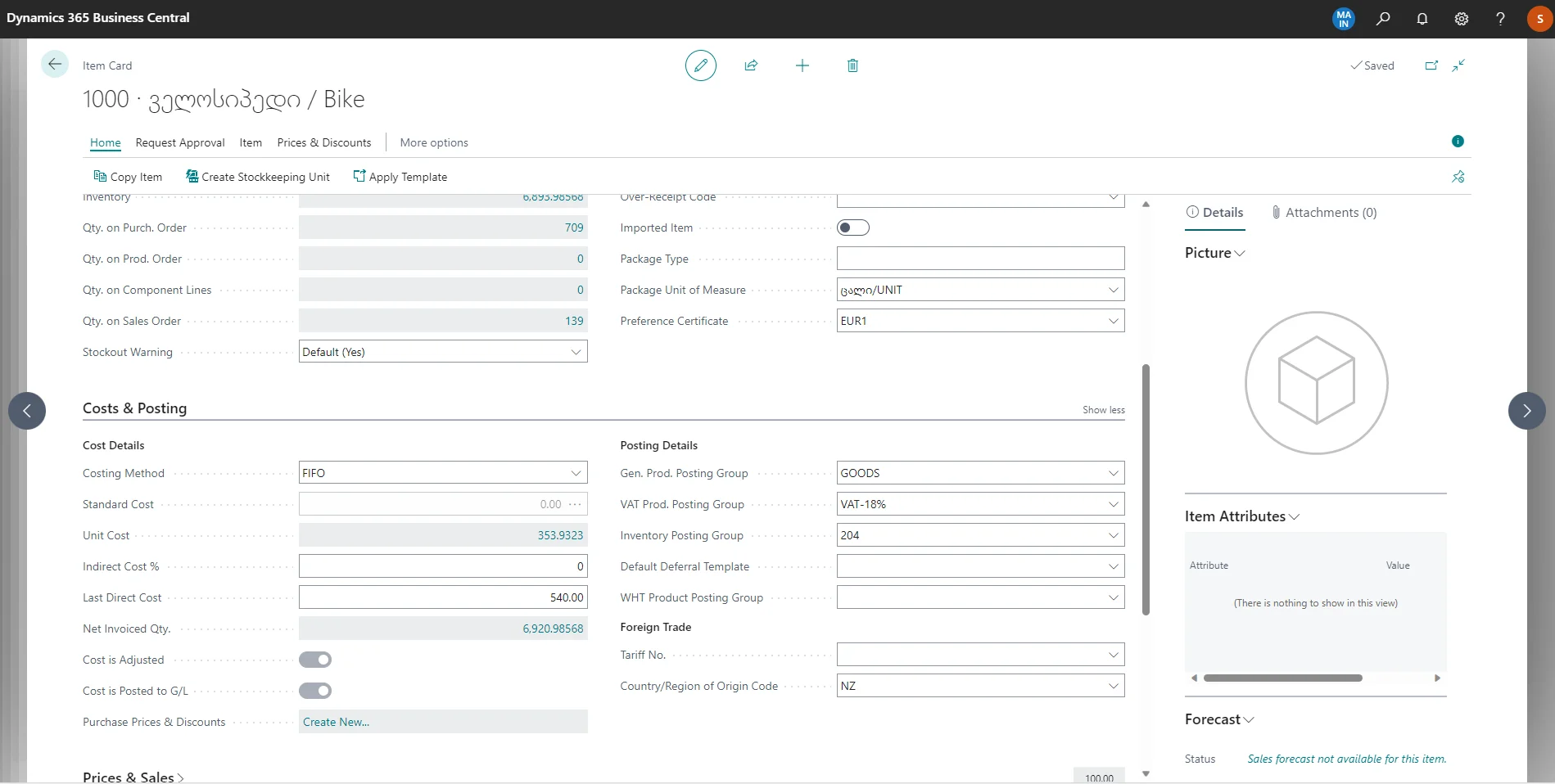
Task: Open the Stockout Warning dropdown
Action: tap(576, 351)
